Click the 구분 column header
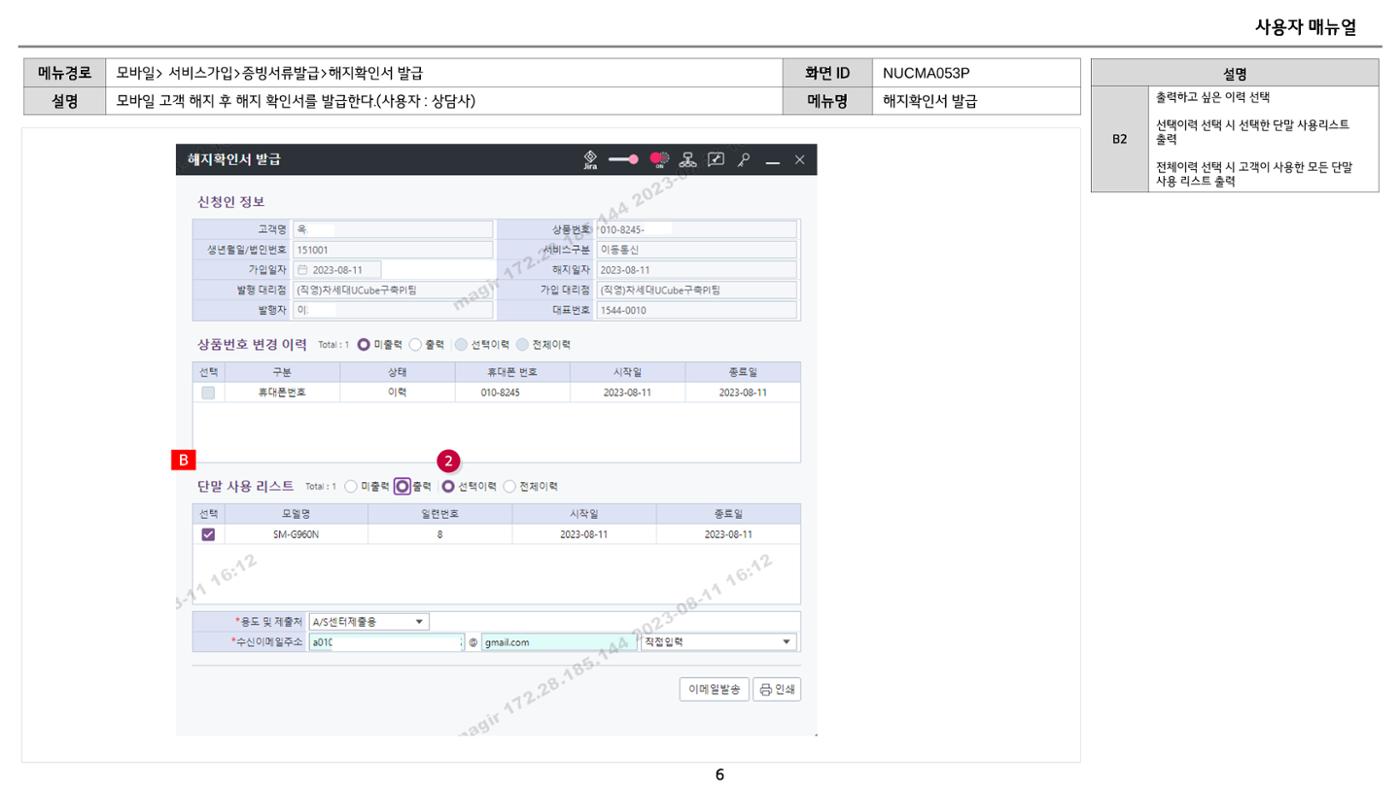This screenshot has height=788, width=1400. (282, 372)
